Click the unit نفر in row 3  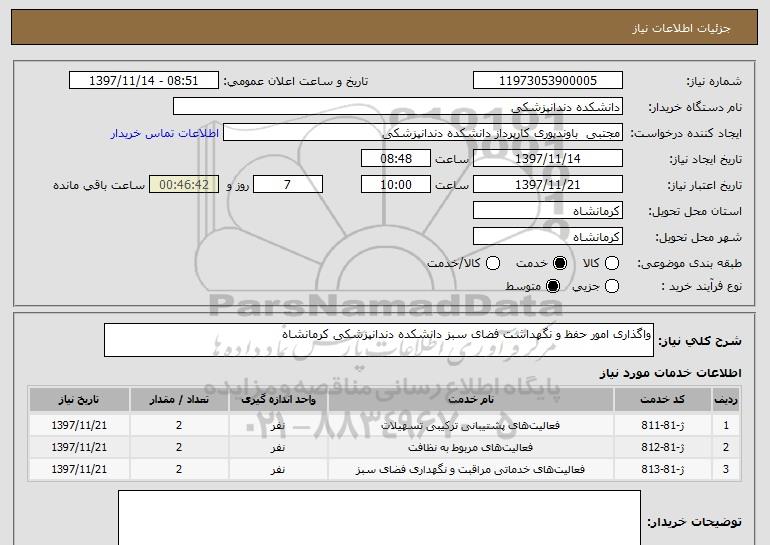[x=278, y=469]
